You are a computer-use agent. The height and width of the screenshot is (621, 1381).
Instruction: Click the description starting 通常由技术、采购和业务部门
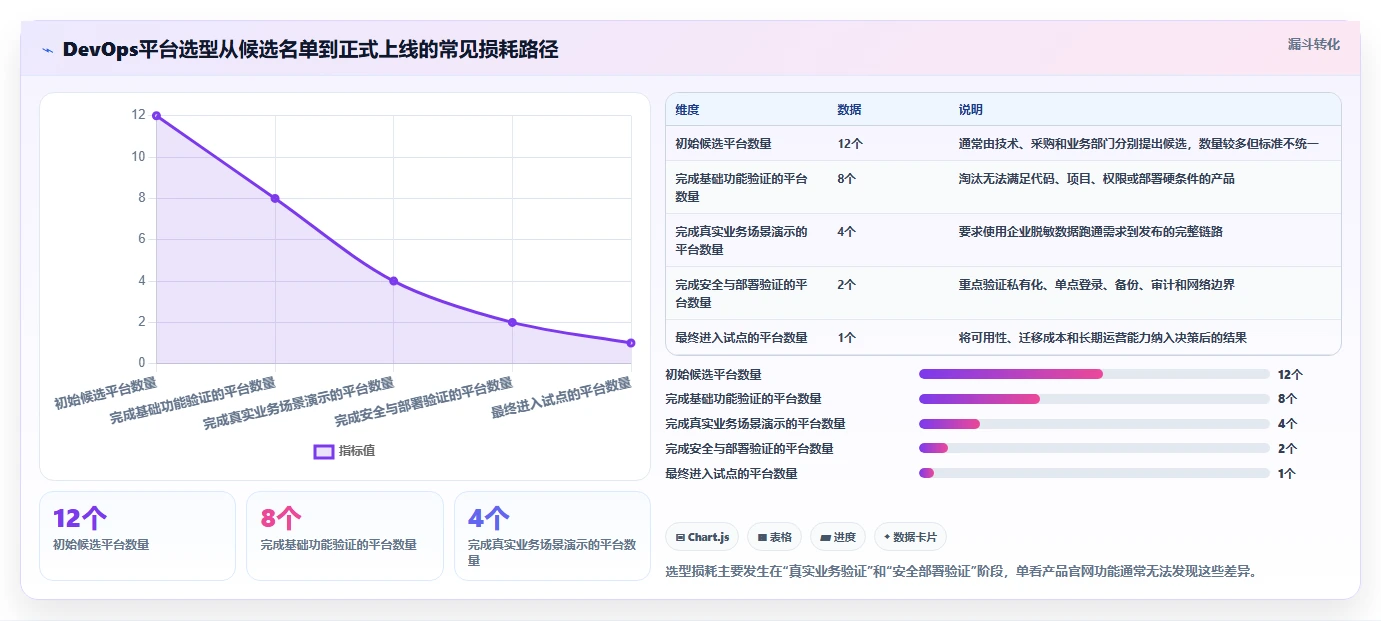pyautogui.click(x=1138, y=144)
